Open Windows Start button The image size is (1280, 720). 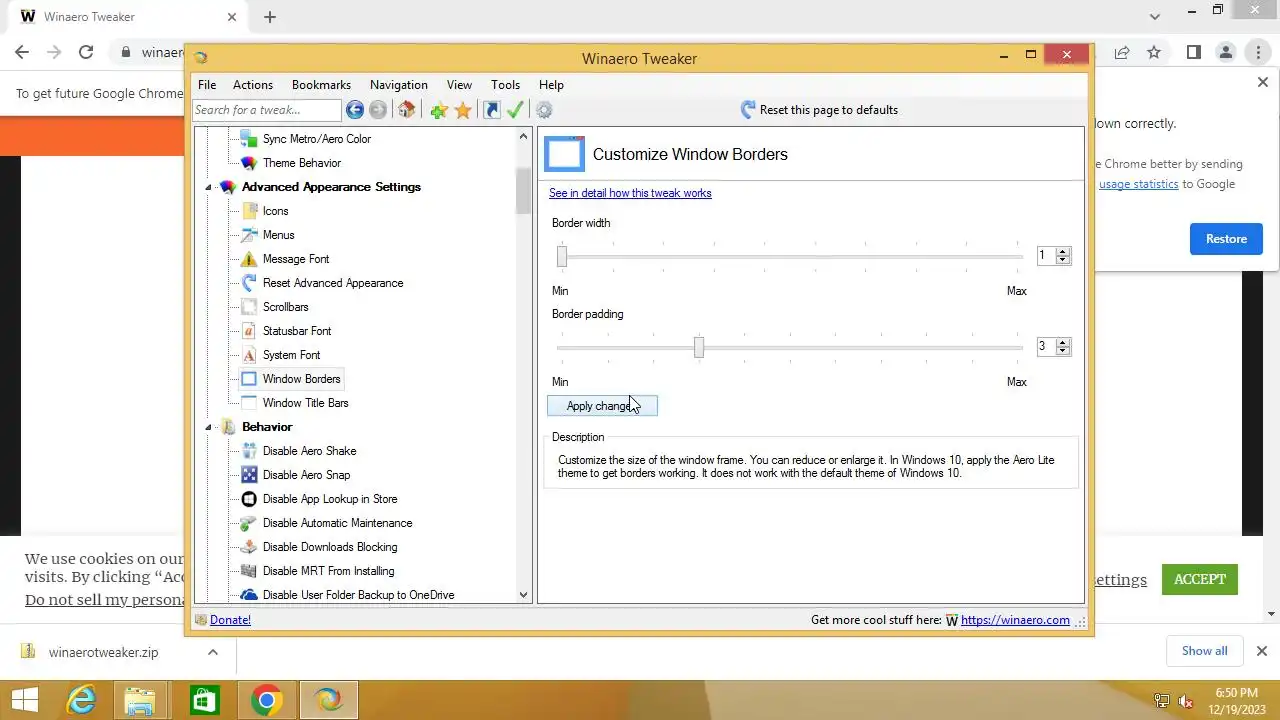click(24, 700)
